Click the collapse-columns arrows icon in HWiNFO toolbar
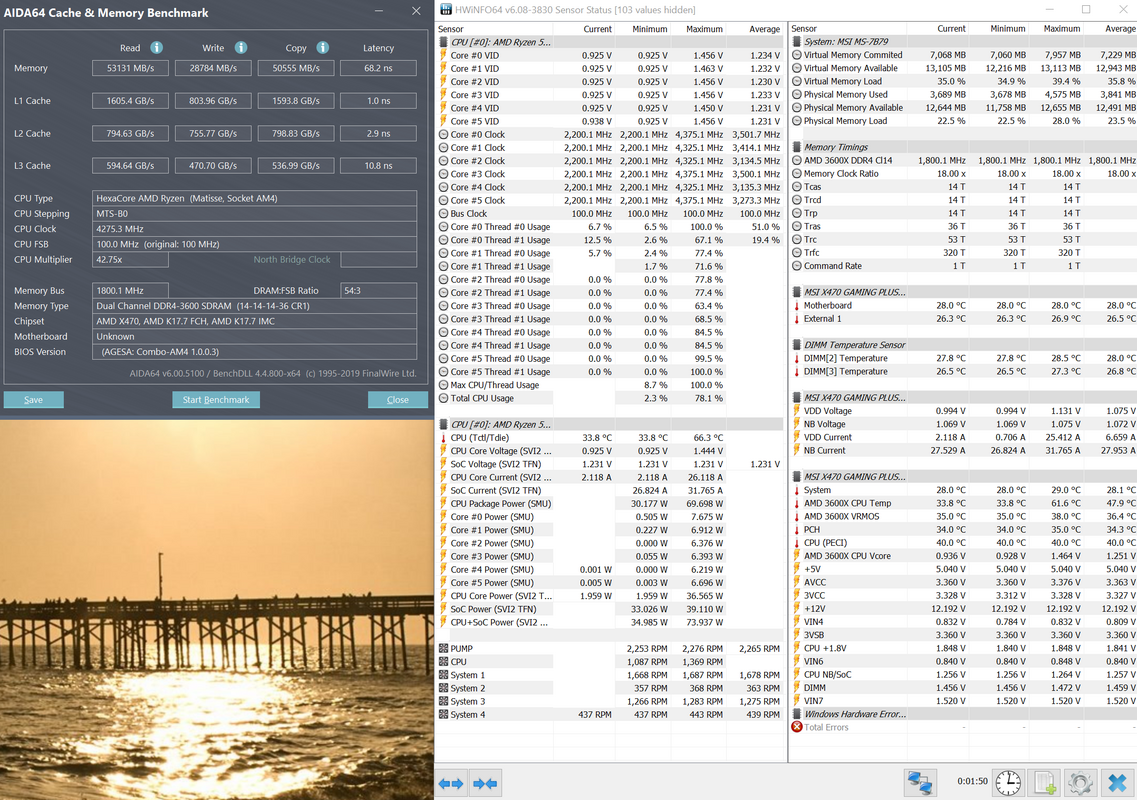This screenshot has width=1137, height=800. coord(483,783)
